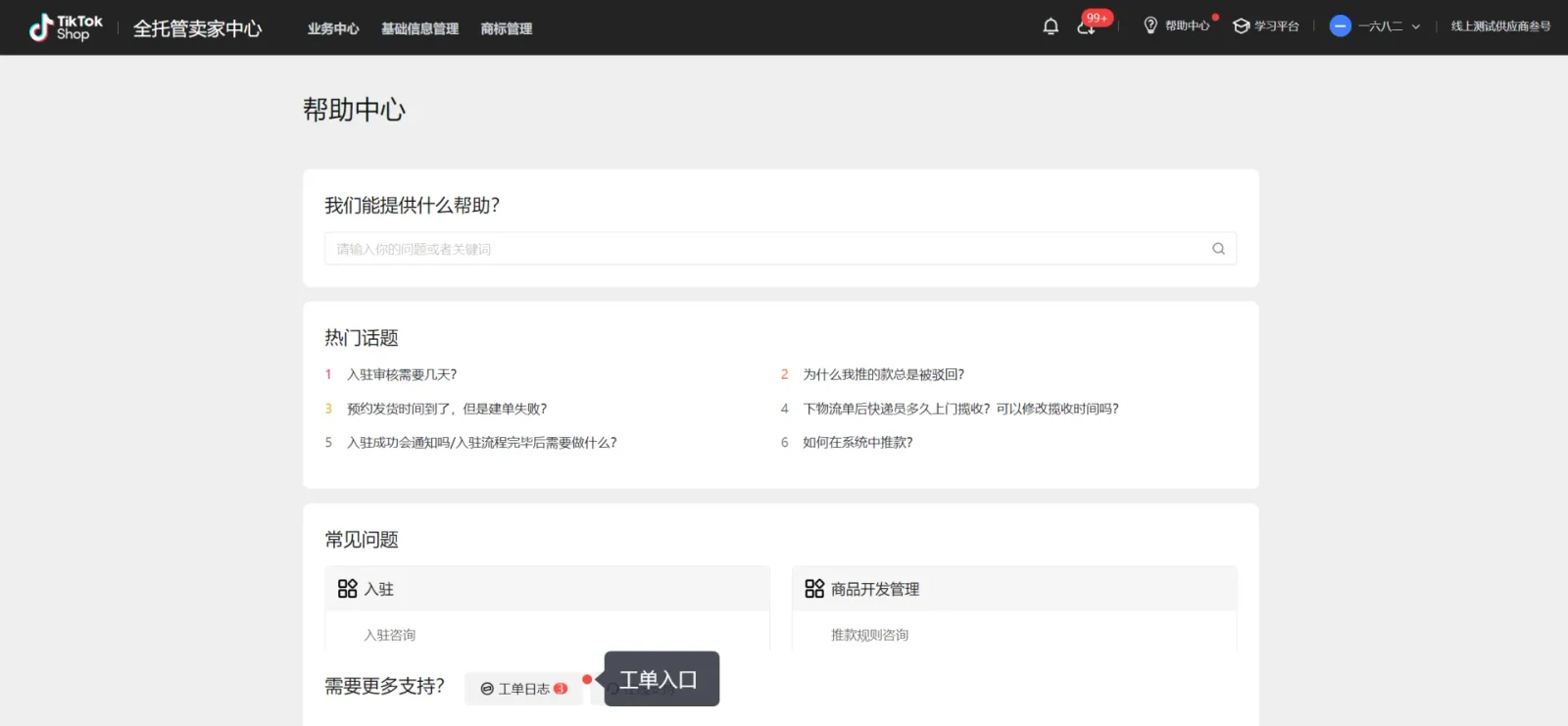This screenshot has height=726, width=1568.
Task: Expand the 一六八二 account dropdown arrow
Action: pos(1415,27)
